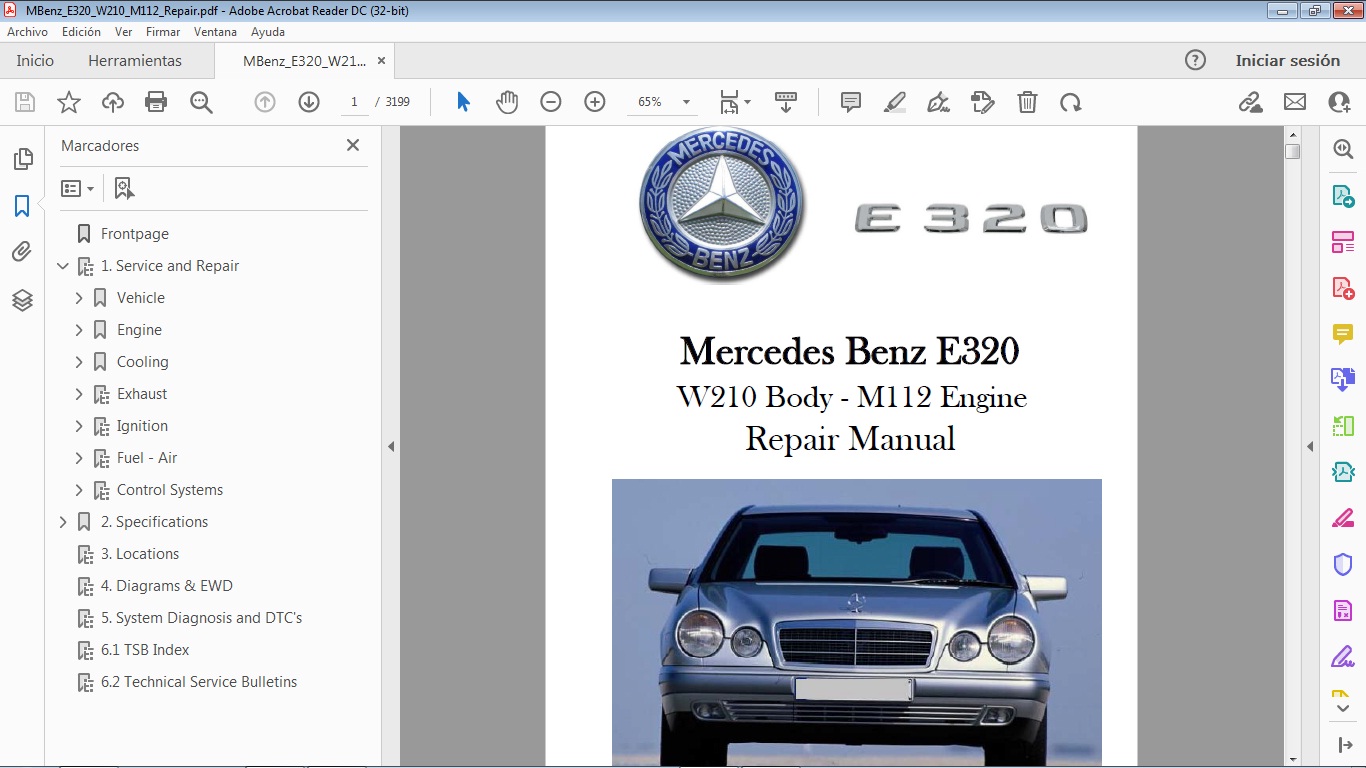Delete the current page with trash icon
Image resolution: width=1366 pixels, height=768 pixels.
pyautogui.click(x=1027, y=101)
